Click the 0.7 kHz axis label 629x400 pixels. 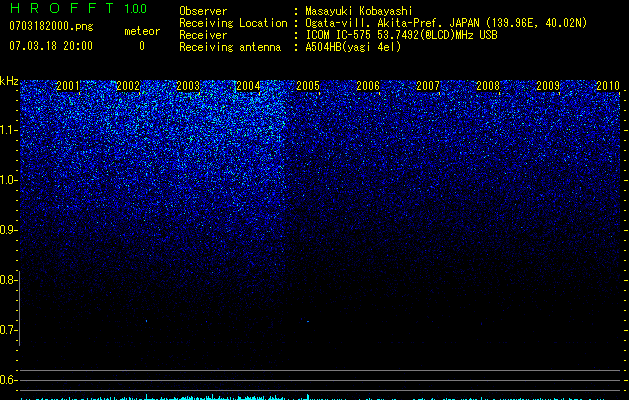click(9, 330)
